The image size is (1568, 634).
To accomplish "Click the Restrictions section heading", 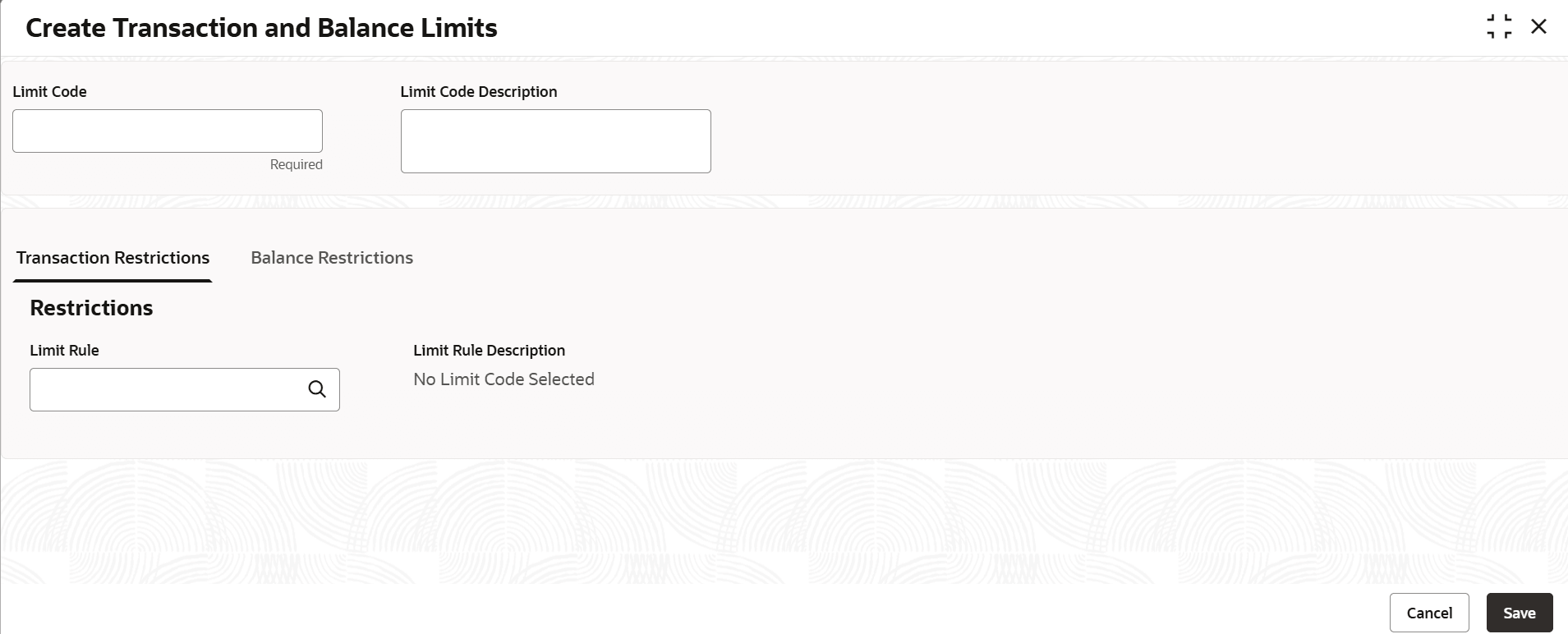I will (x=91, y=308).
